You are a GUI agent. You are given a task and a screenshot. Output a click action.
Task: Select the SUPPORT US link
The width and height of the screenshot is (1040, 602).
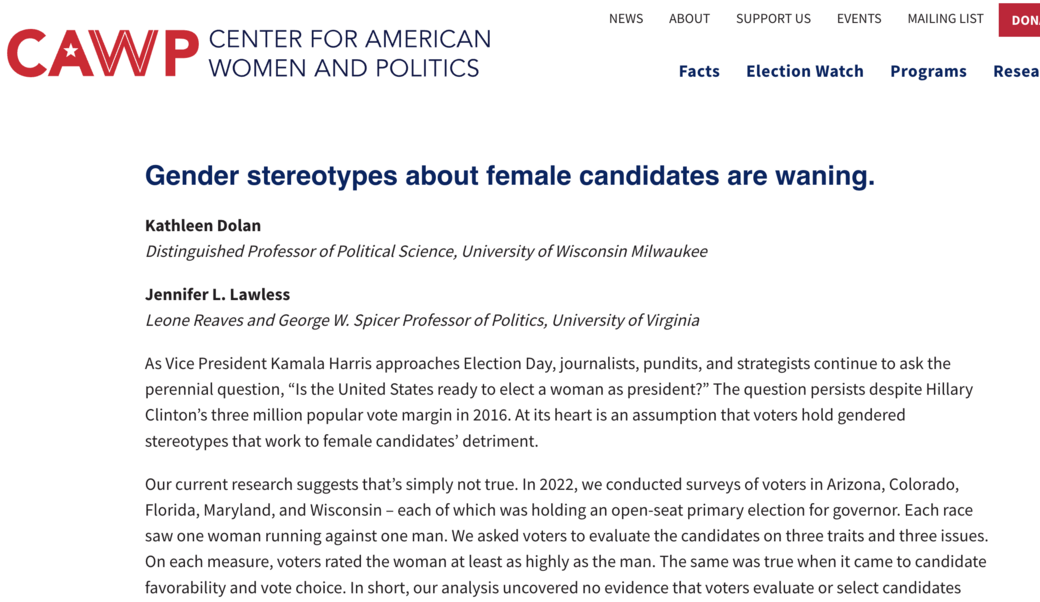point(773,19)
